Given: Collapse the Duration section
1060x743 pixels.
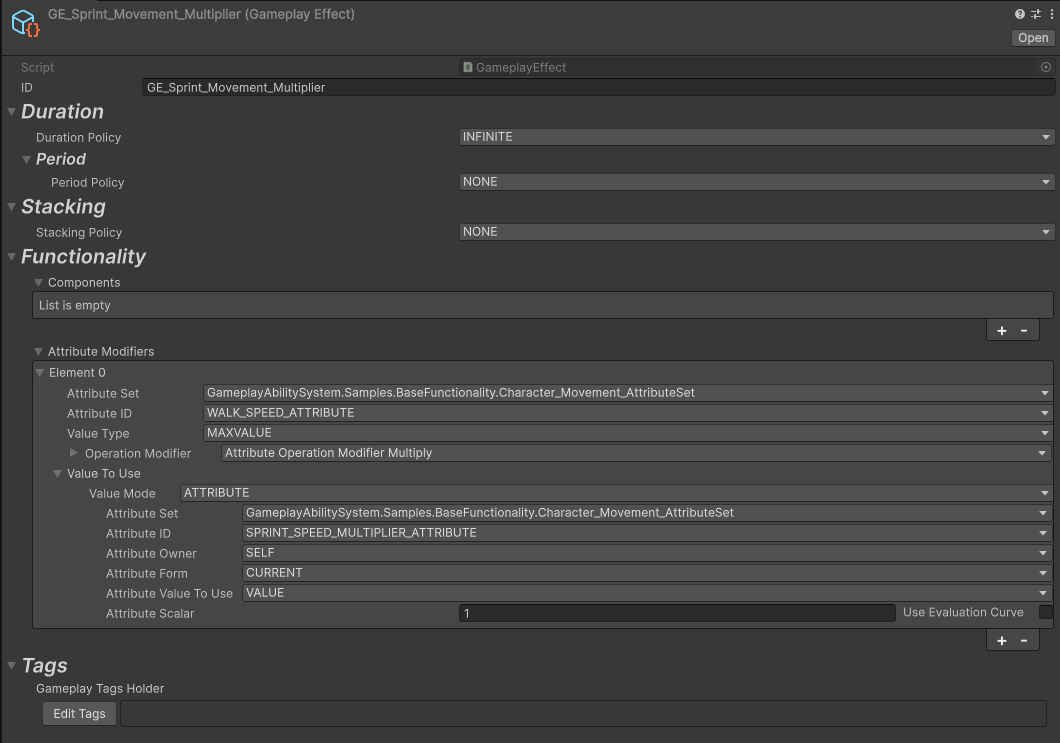Looking at the screenshot, I should 11,112.
